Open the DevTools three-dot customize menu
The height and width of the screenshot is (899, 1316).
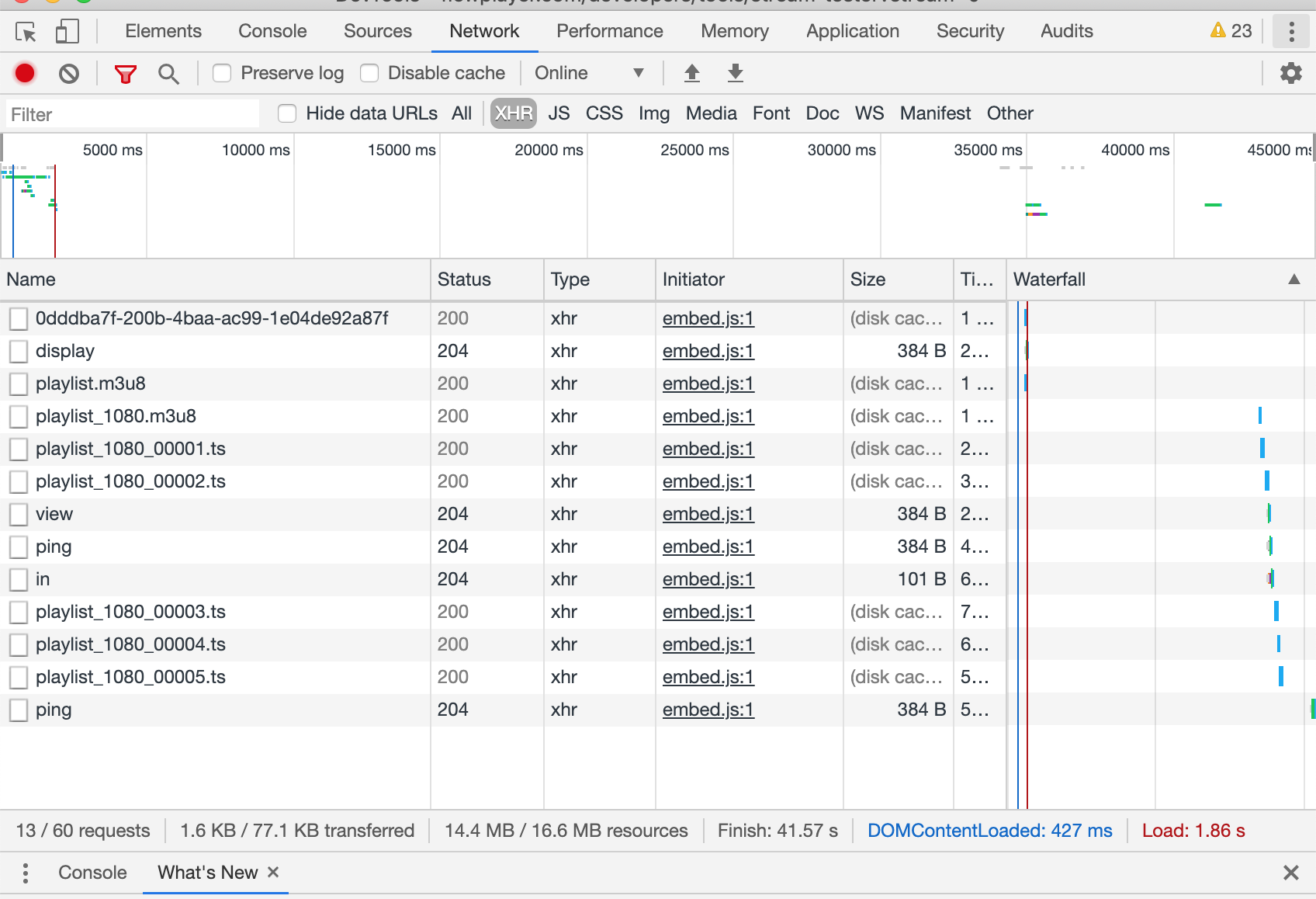click(x=1291, y=32)
